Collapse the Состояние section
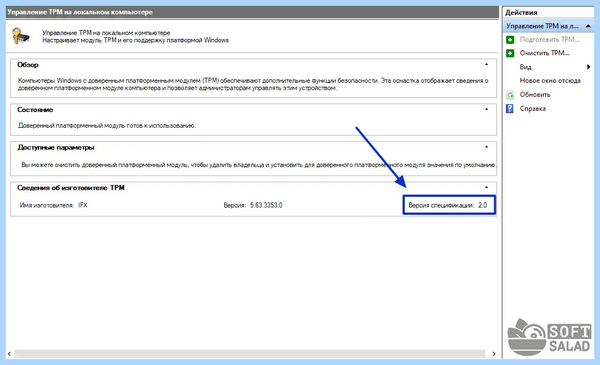 point(486,109)
